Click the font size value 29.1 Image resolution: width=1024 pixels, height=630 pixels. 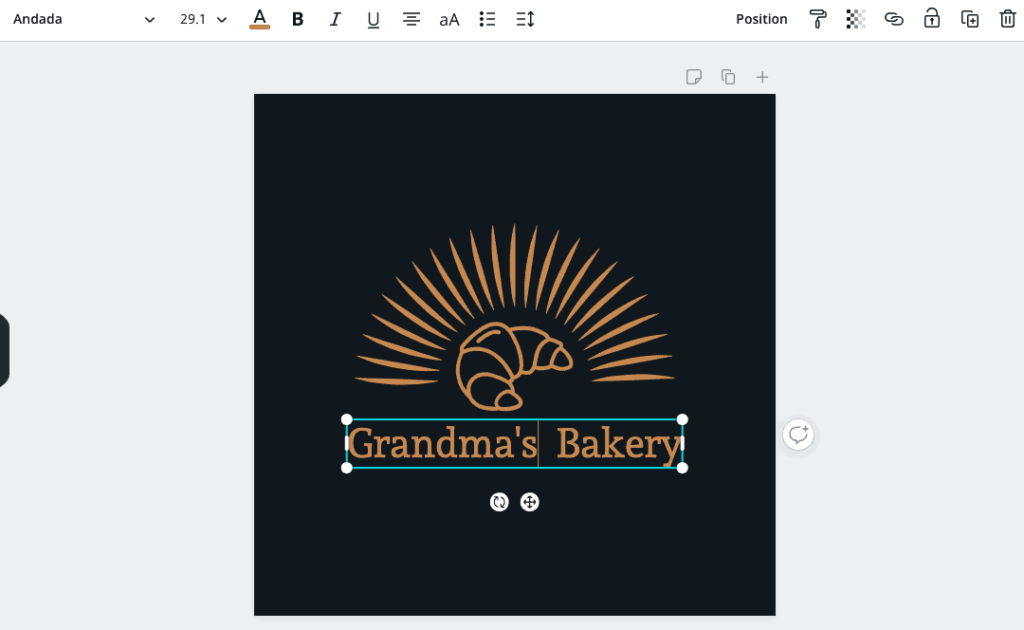point(193,20)
